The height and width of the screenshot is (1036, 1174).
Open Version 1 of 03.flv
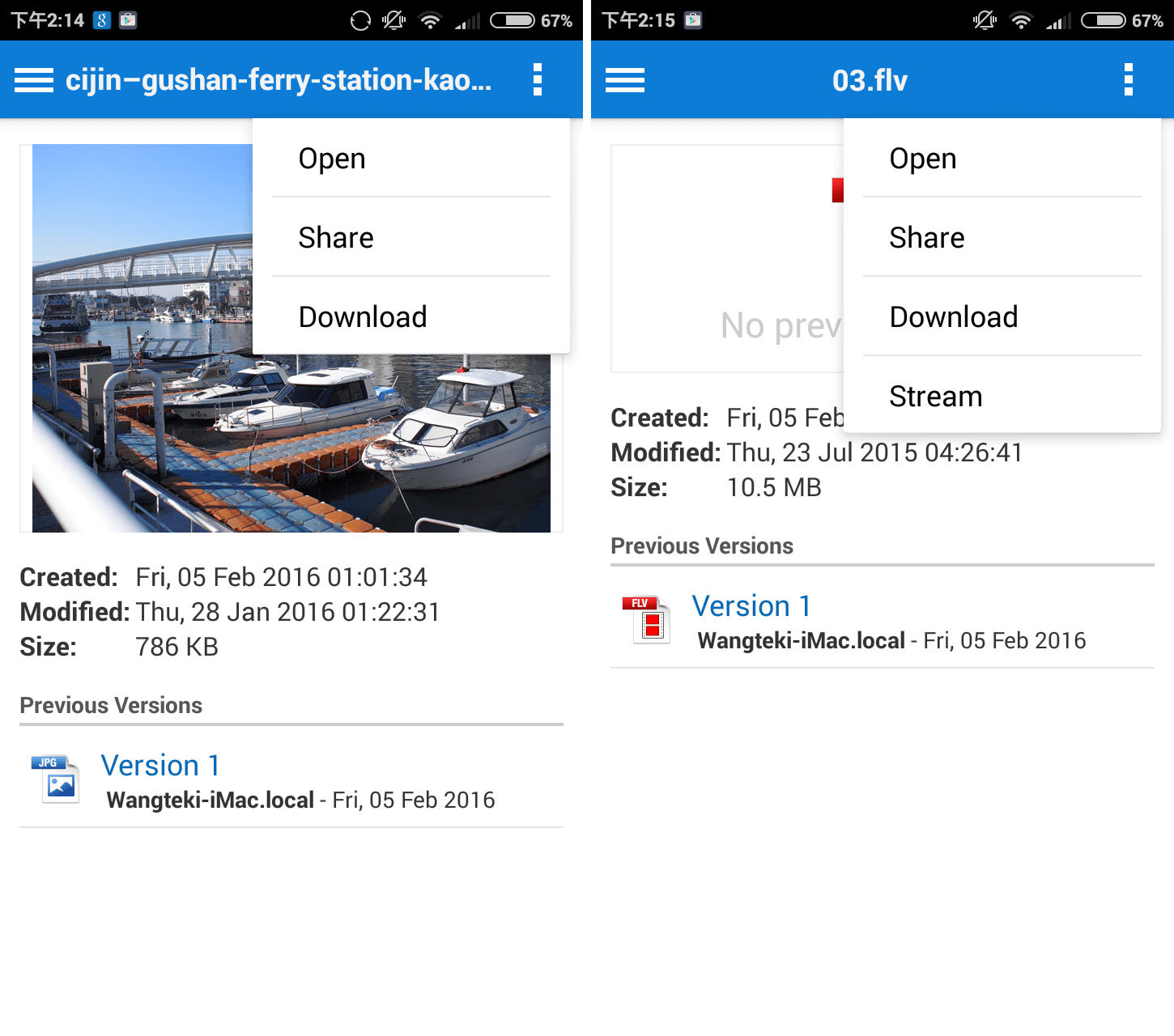tap(751, 605)
